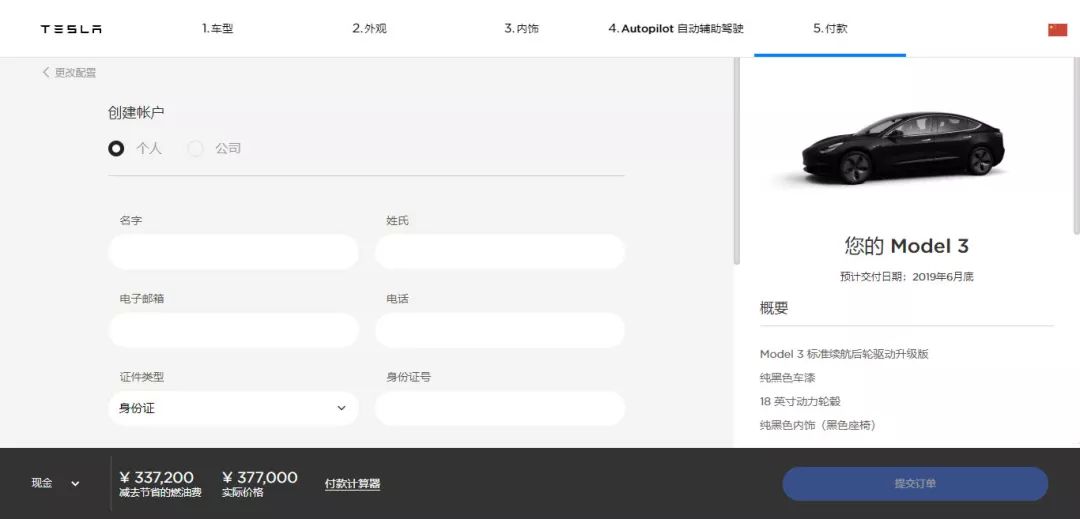This screenshot has width=1080, height=519.
Task: Select the 个人 account type radio
Action: [x=116, y=148]
